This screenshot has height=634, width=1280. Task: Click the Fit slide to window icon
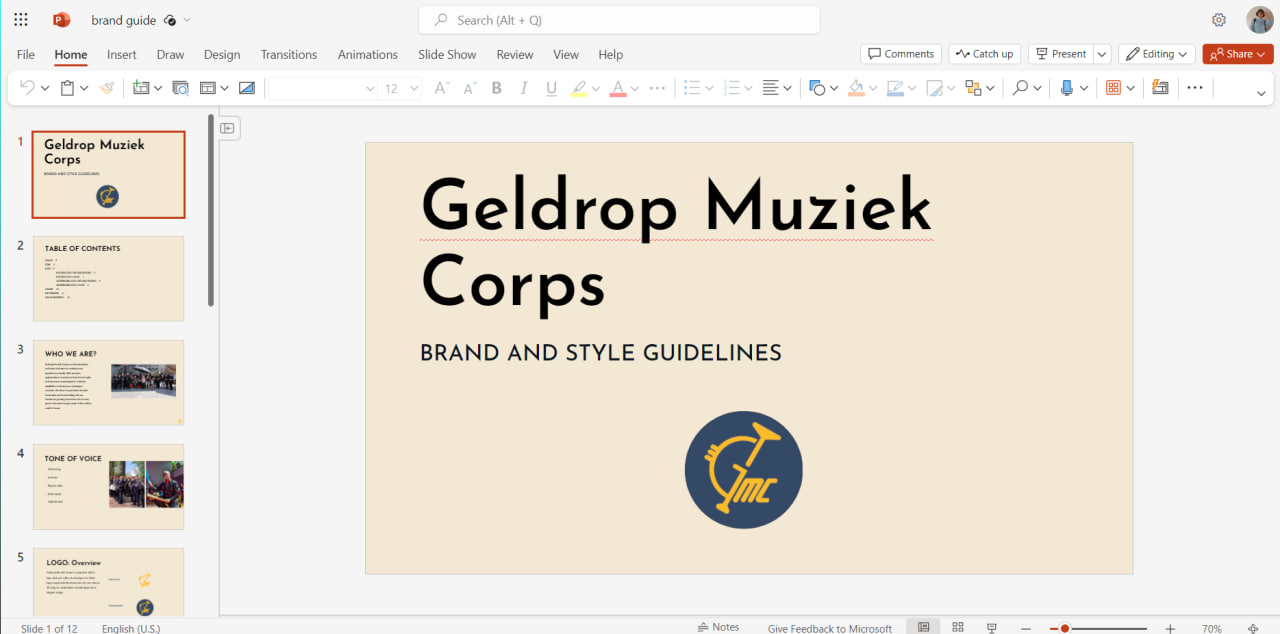coord(1253,628)
